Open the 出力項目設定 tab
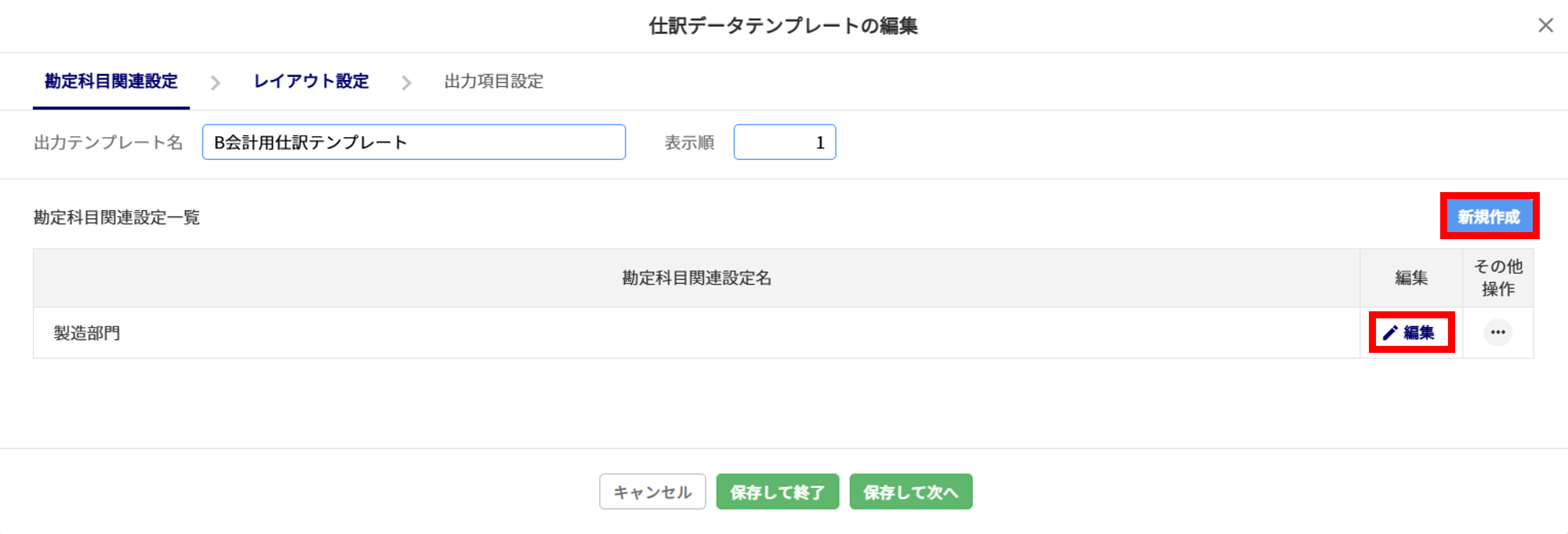The height and width of the screenshot is (534, 1568). 493,81
